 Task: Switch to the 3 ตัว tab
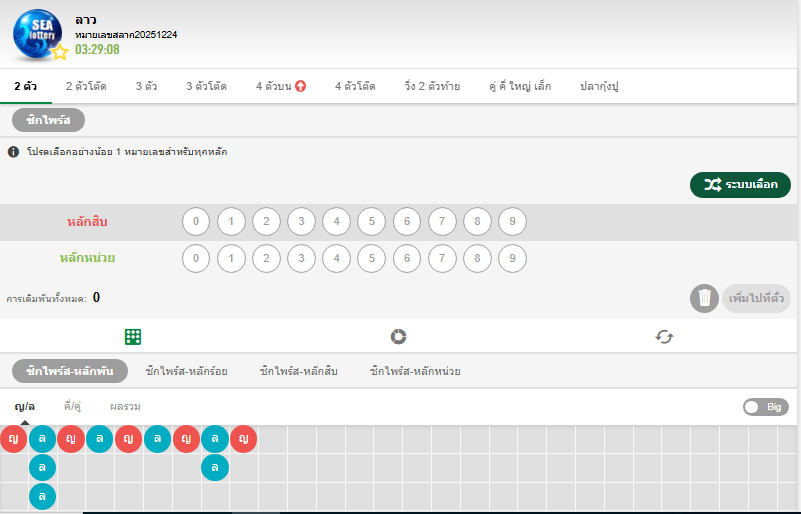146,86
